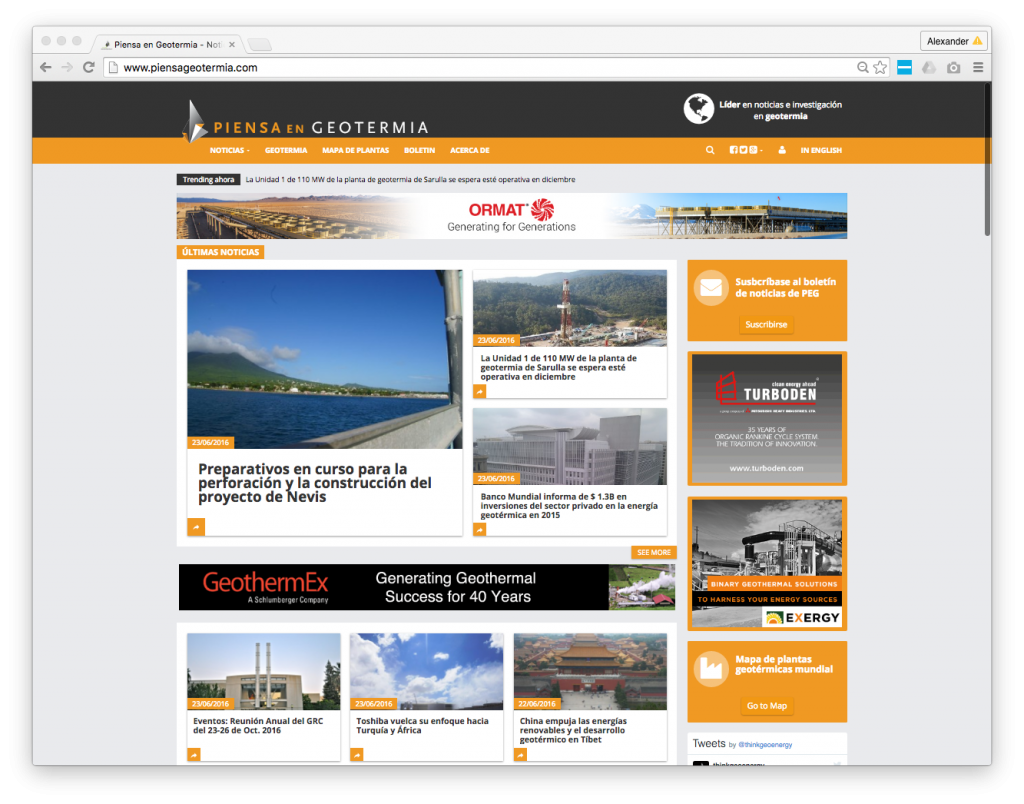The image size is (1024, 804).
Task: Click the Toshiba sky and clouds image
Action: click(x=426, y=671)
